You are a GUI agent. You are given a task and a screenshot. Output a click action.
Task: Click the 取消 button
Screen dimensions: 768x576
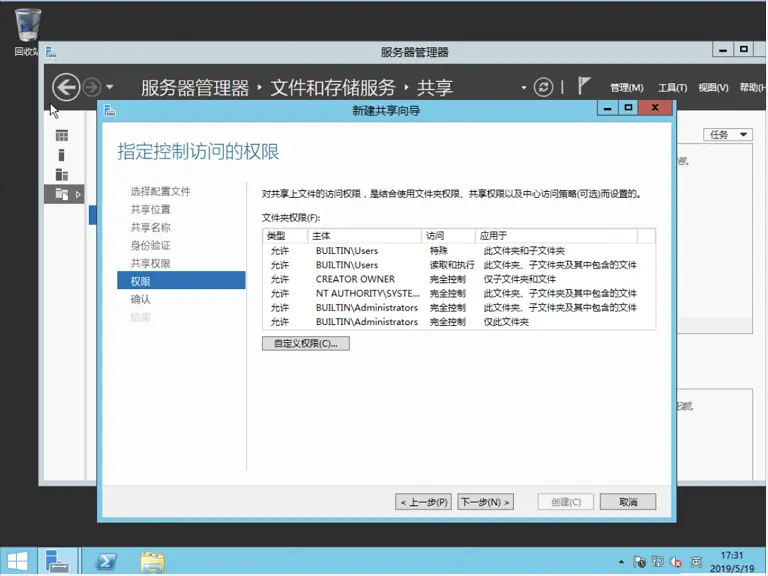click(628, 502)
